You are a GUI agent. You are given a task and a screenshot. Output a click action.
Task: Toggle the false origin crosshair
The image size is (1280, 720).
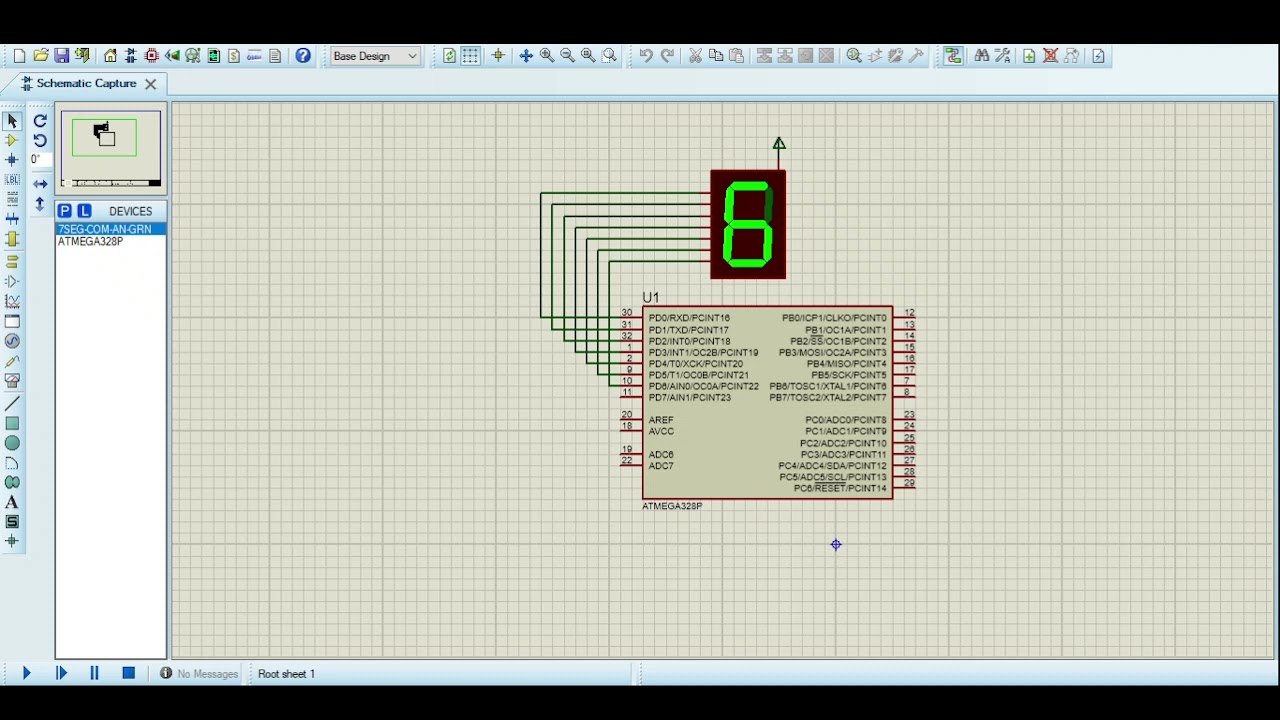click(498, 56)
